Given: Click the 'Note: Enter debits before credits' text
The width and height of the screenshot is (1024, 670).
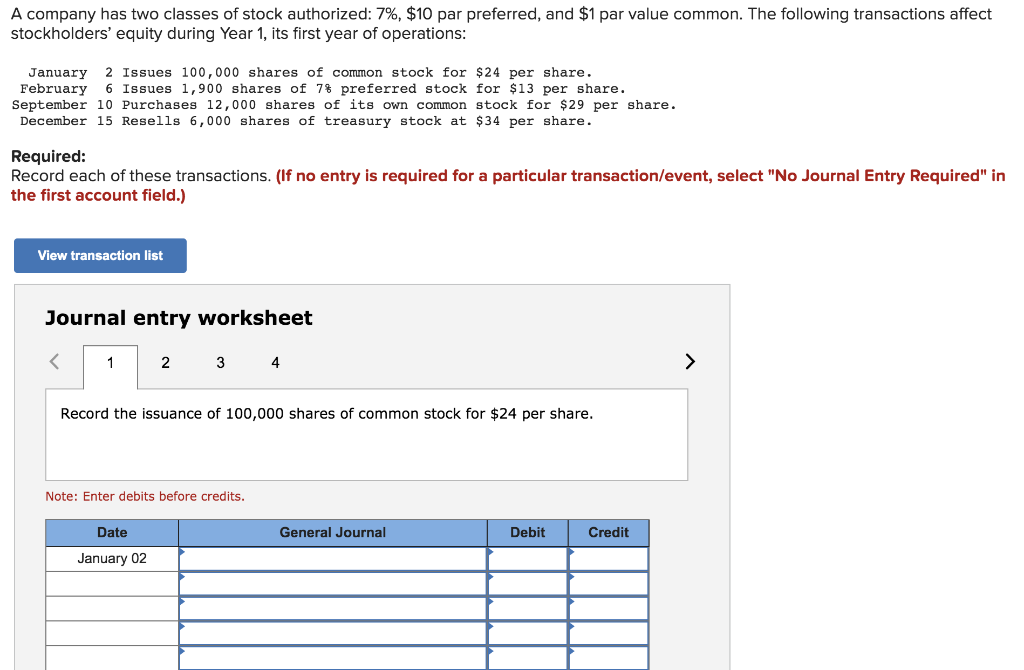Looking at the screenshot, I should (x=145, y=496).
